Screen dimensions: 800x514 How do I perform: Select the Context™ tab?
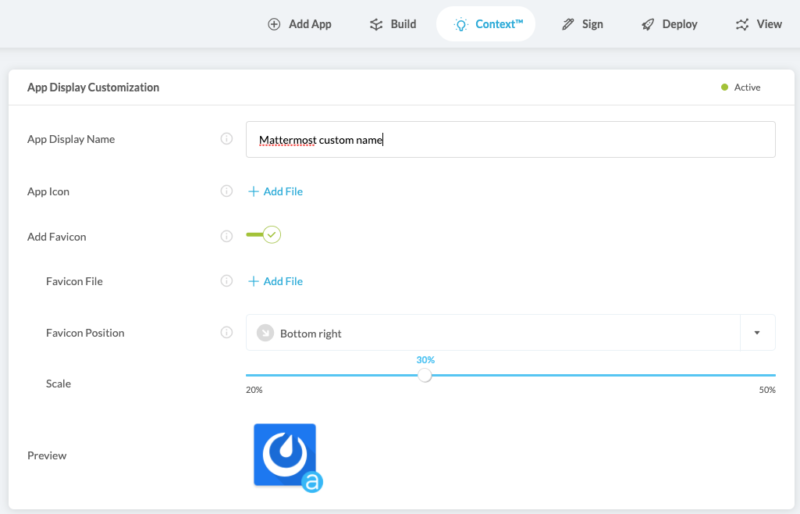[486, 24]
